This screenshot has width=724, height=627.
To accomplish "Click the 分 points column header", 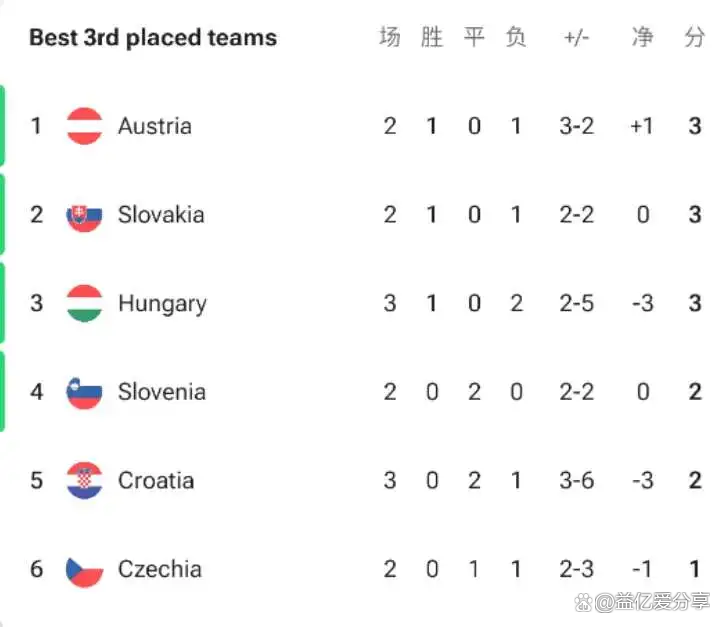I will coord(695,37).
